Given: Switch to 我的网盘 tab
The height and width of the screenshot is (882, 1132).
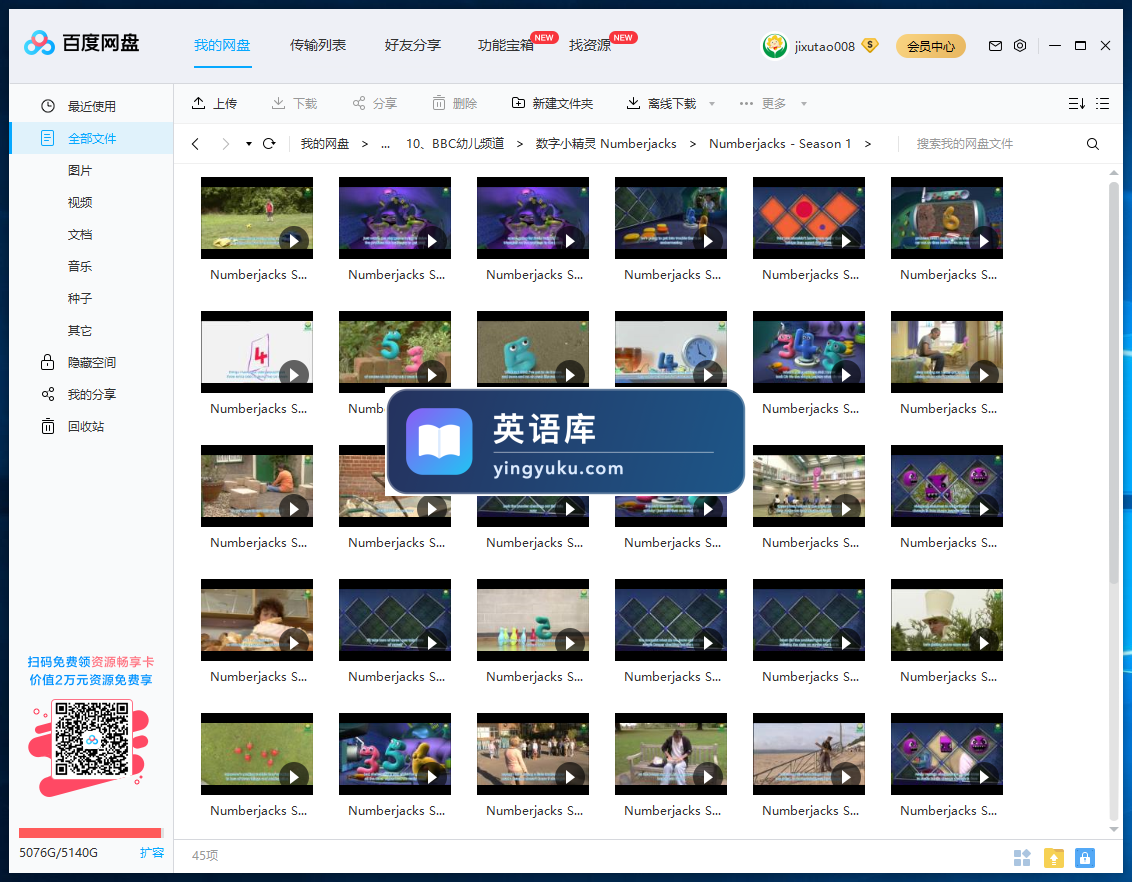Looking at the screenshot, I should point(222,45).
